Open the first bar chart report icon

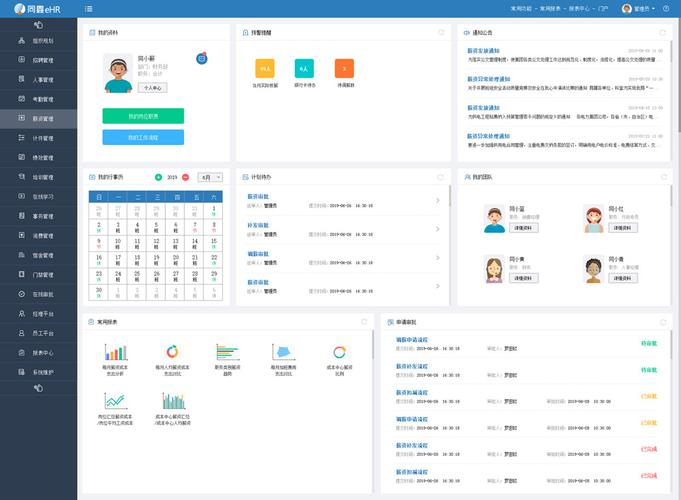[115, 352]
